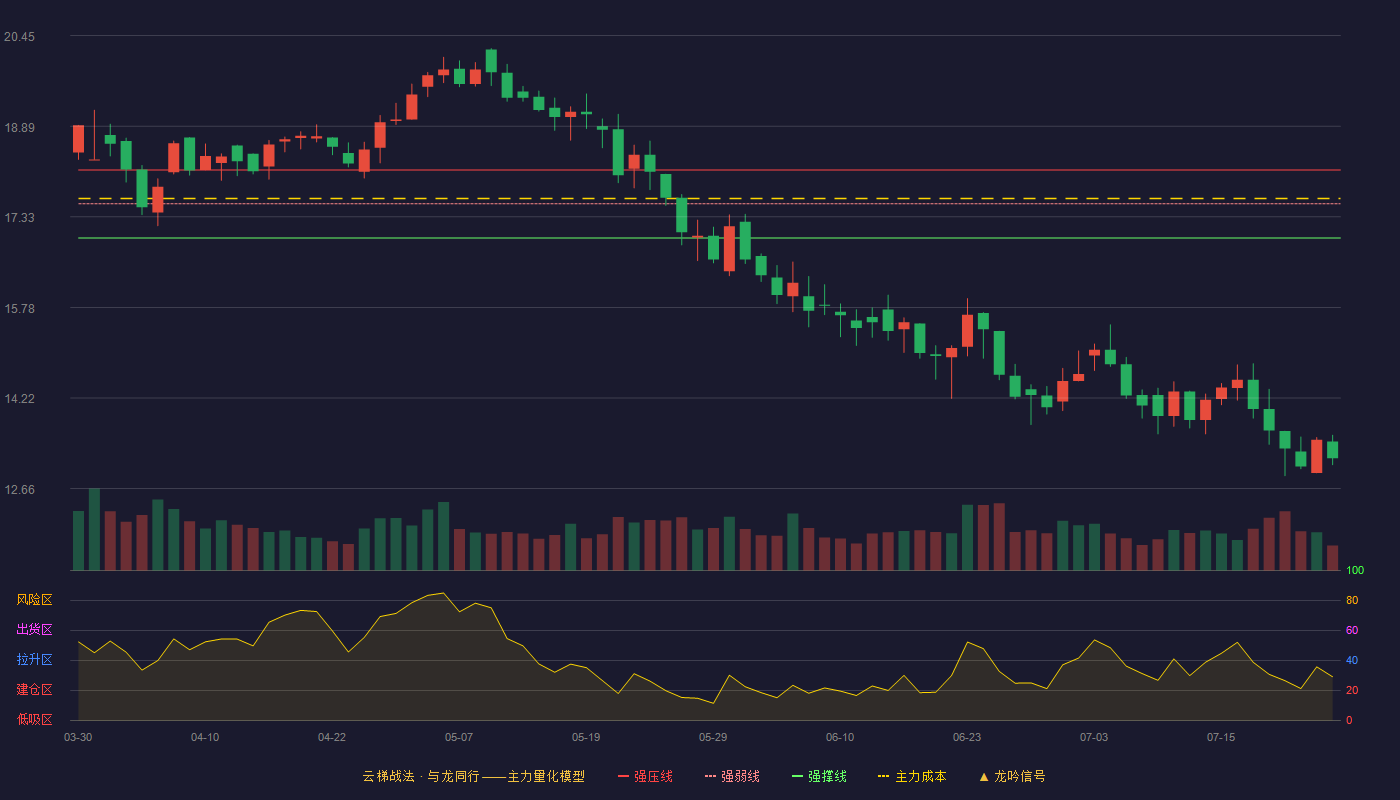Click the 拉升区 zone label
Viewport: 1400px width, 800px height.
click(x=34, y=660)
